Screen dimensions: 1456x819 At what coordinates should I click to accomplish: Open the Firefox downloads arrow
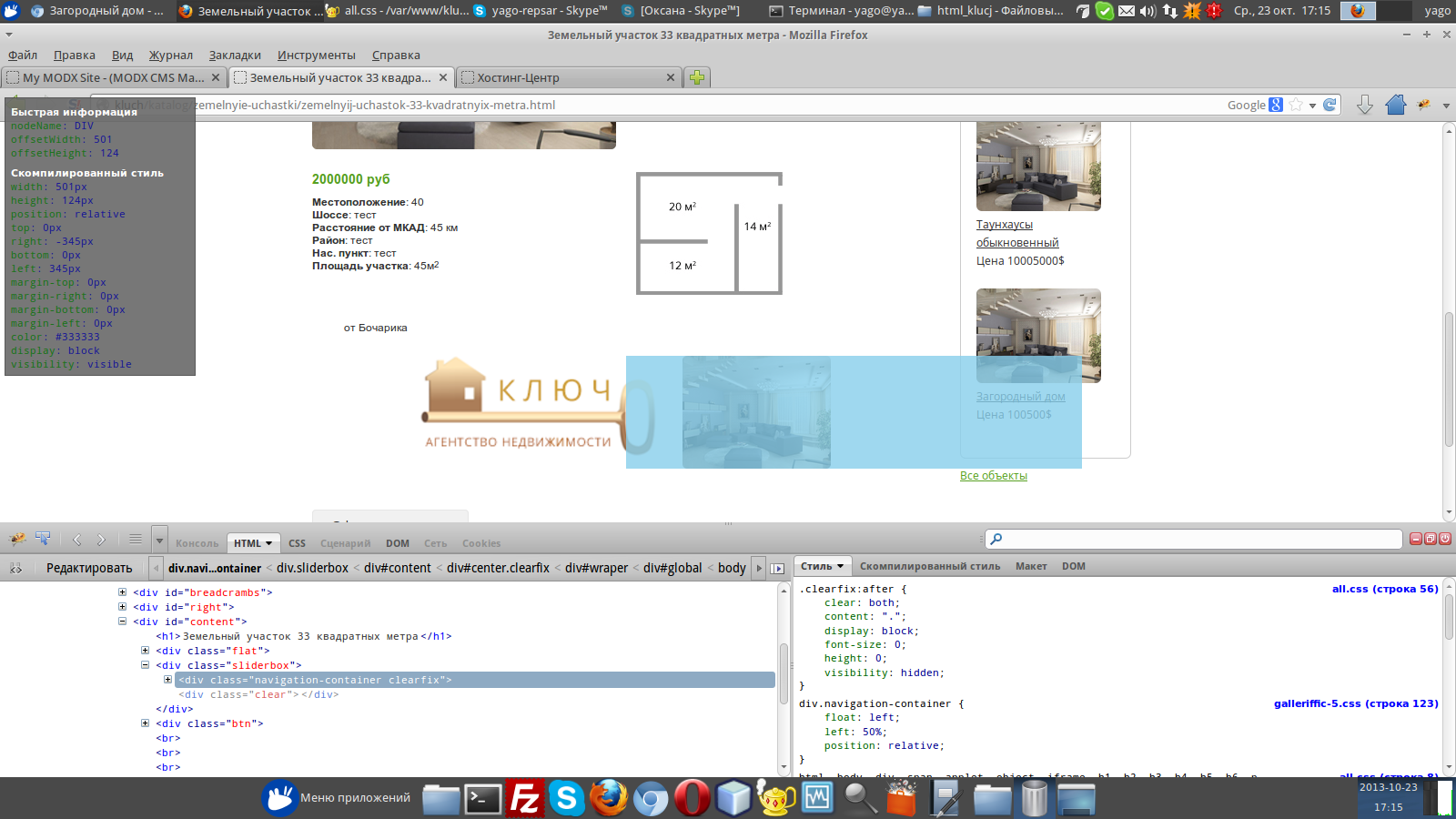(x=1364, y=105)
